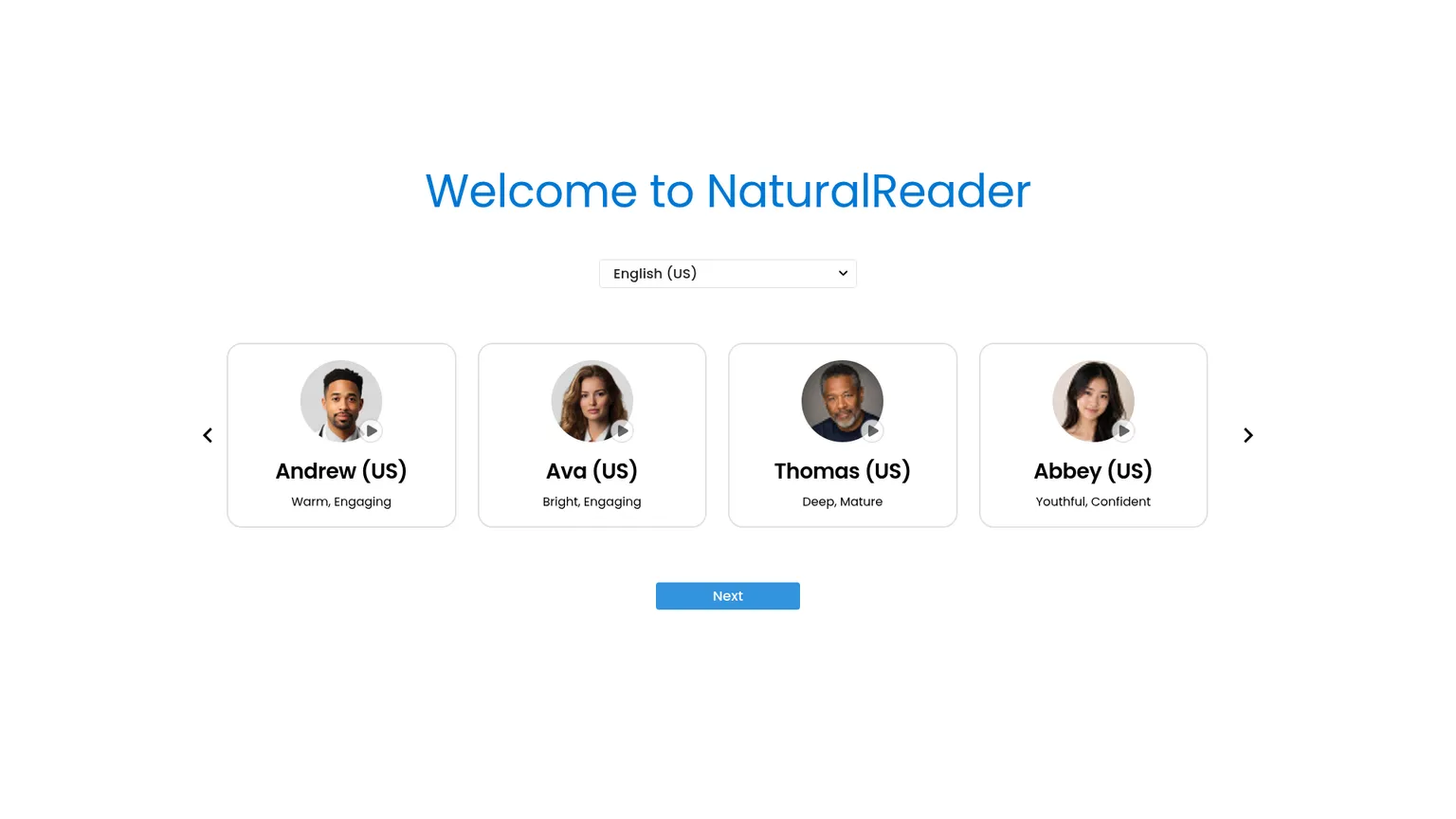Show previous voices with left arrow

[x=208, y=435]
